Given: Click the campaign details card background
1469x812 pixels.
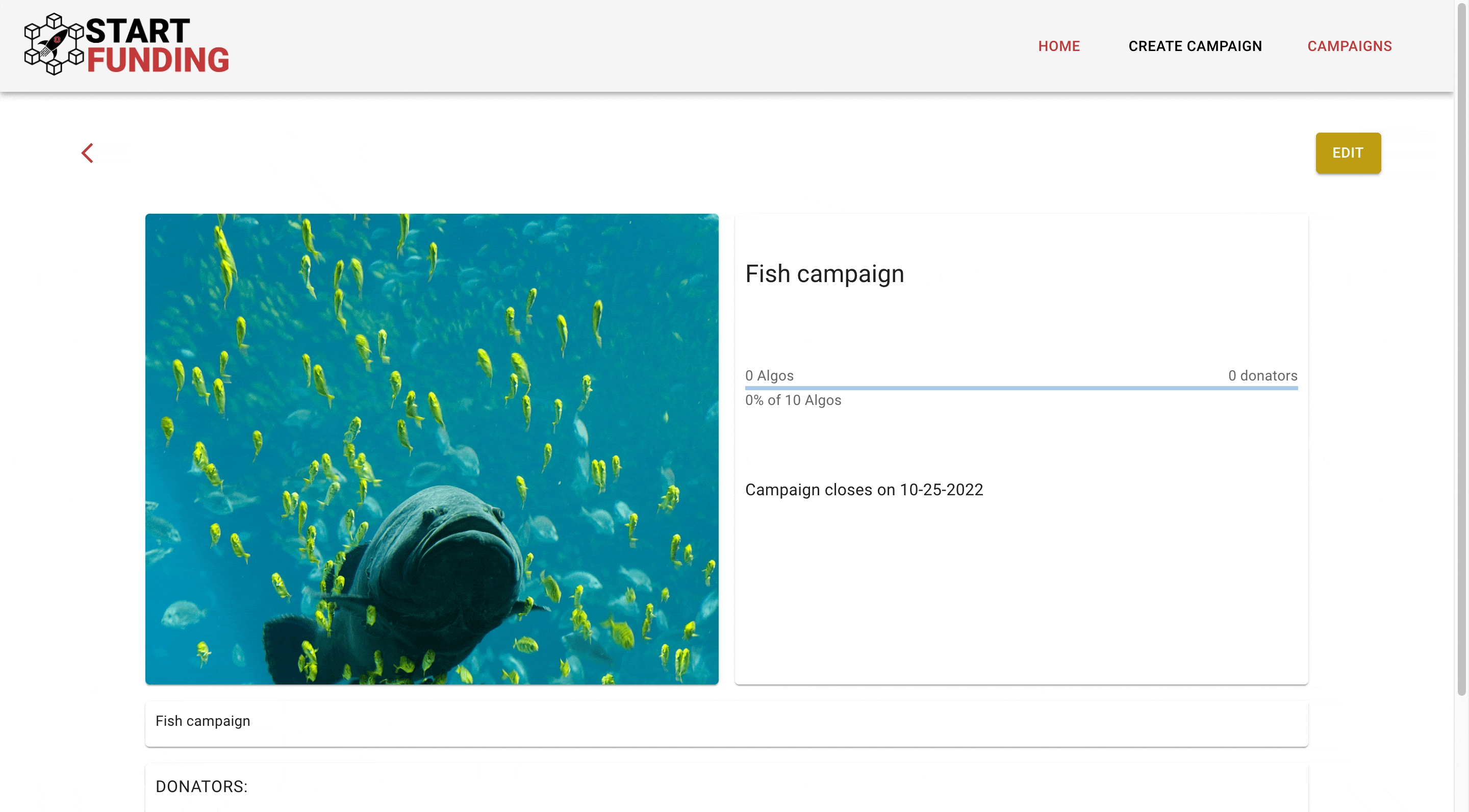Looking at the screenshot, I should click(1021, 593).
